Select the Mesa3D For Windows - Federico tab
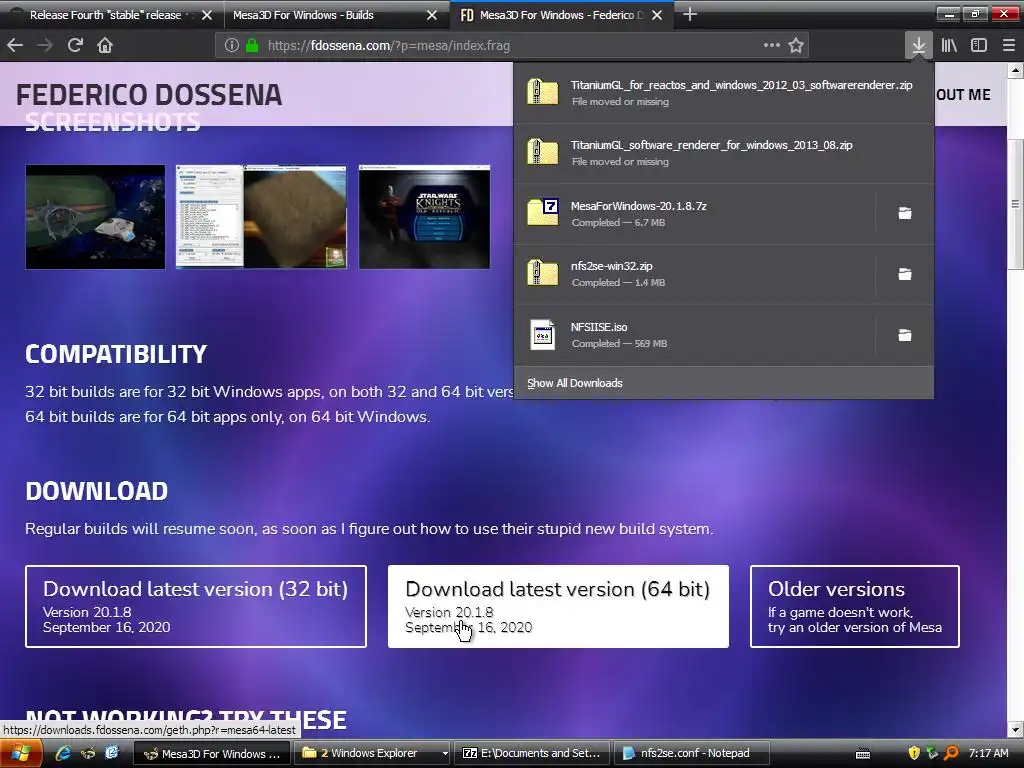The image size is (1024, 768). pos(562,15)
